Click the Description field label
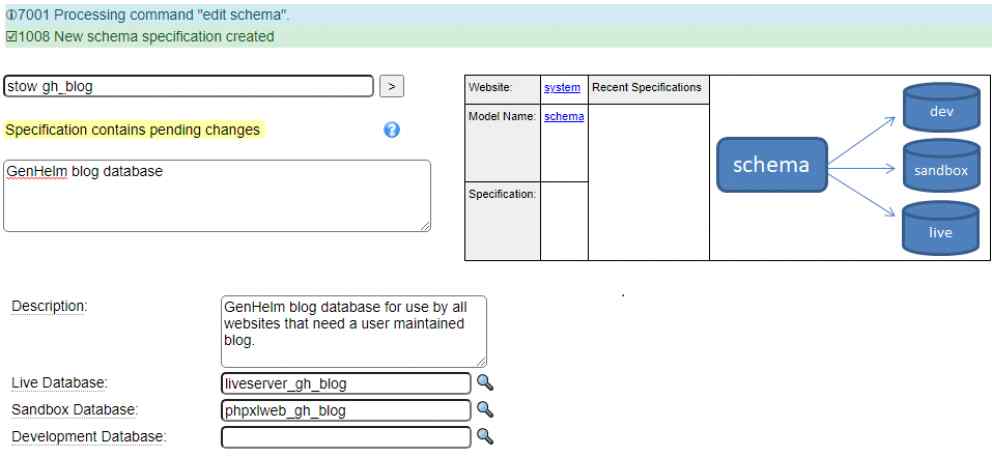992x457 pixels. [49, 306]
